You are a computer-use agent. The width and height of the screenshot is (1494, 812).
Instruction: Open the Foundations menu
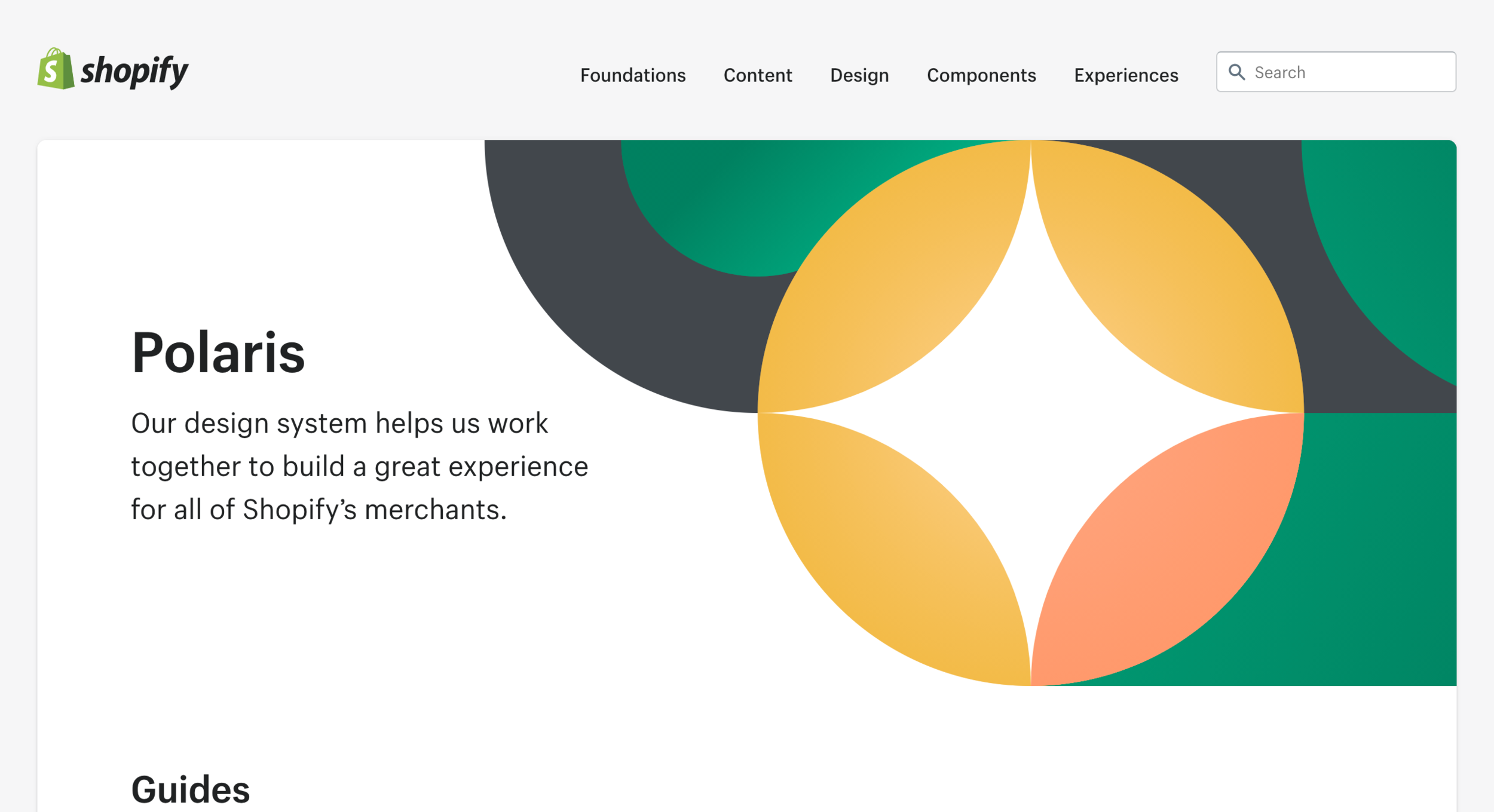pyautogui.click(x=633, y=75)
